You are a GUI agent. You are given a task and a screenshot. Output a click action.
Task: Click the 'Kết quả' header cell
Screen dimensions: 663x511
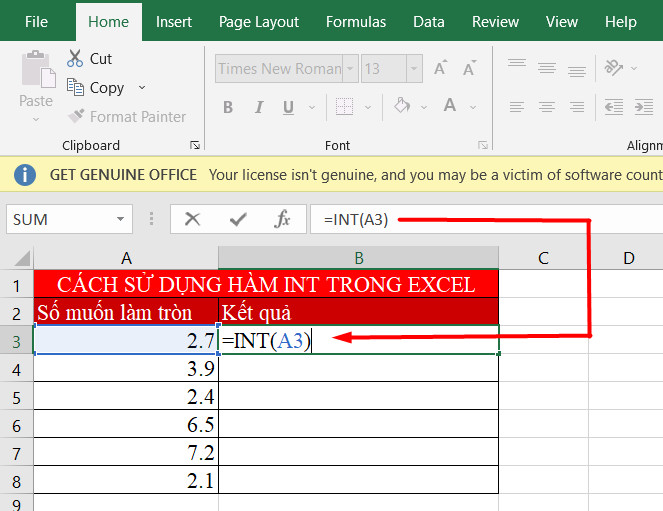(359, 312)
